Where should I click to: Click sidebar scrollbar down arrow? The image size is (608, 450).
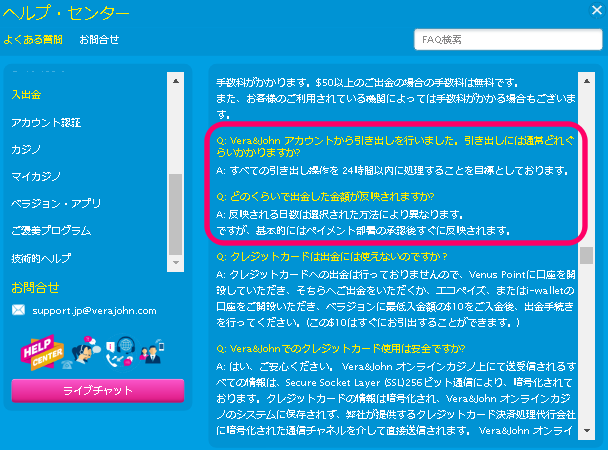[x=176, y=262]
